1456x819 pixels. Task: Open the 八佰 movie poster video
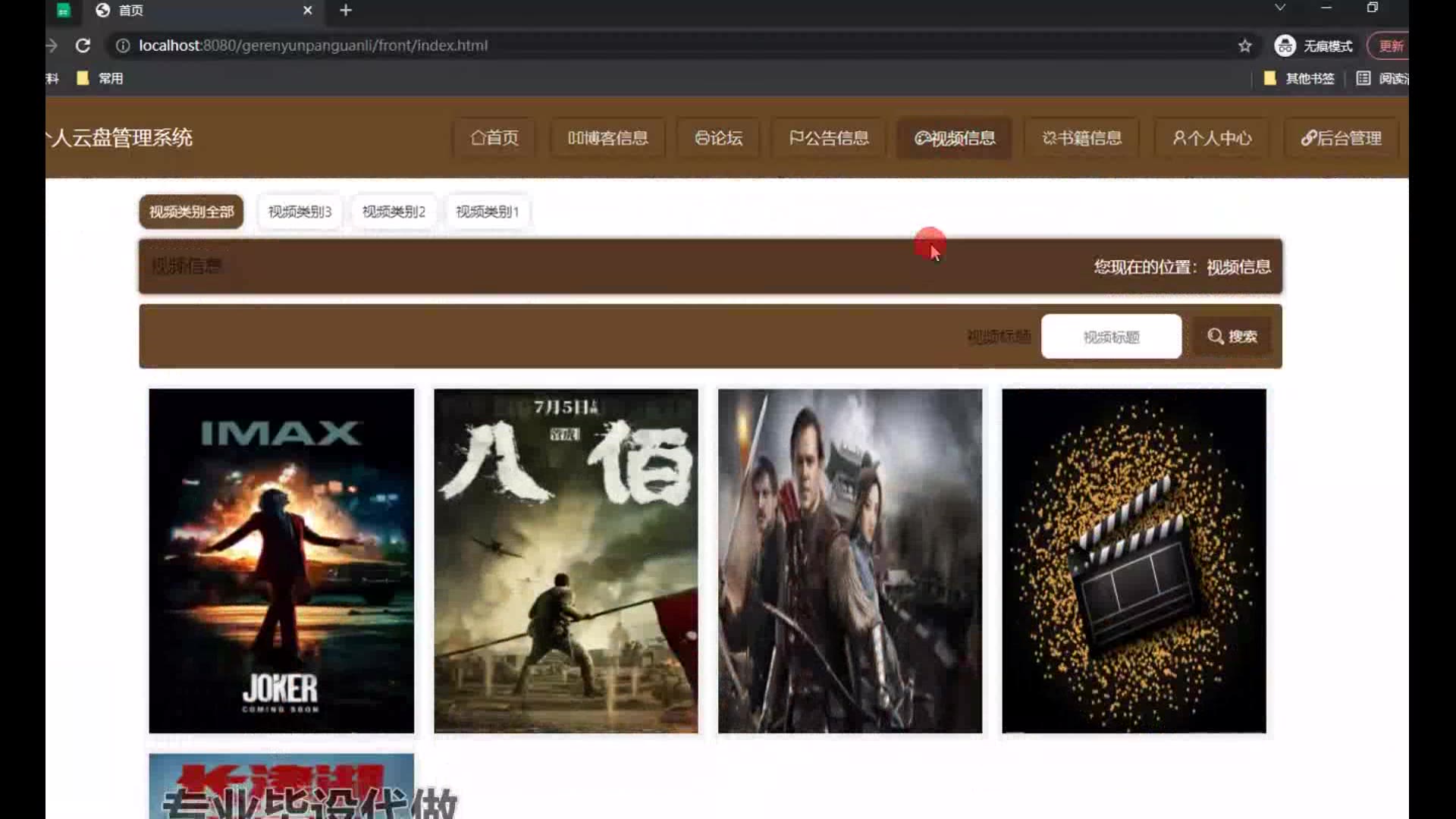566,561
